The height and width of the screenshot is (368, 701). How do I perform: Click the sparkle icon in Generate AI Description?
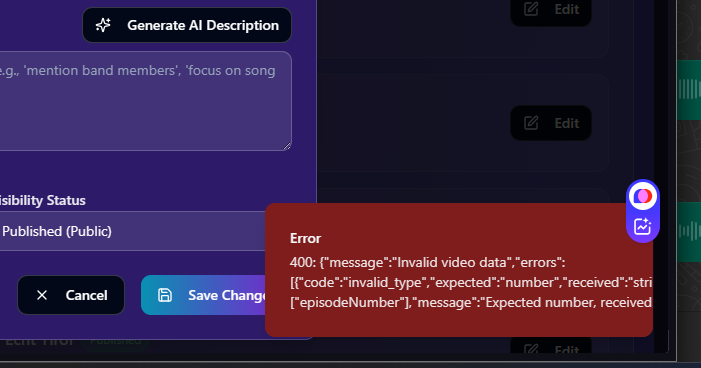point(103,25)
